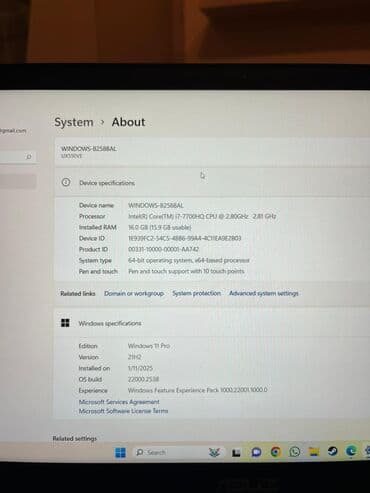The width and height of the screenshot is (370, 493).
Task: Click the search highlight icon in taskbar search
Action: [214, 452]
